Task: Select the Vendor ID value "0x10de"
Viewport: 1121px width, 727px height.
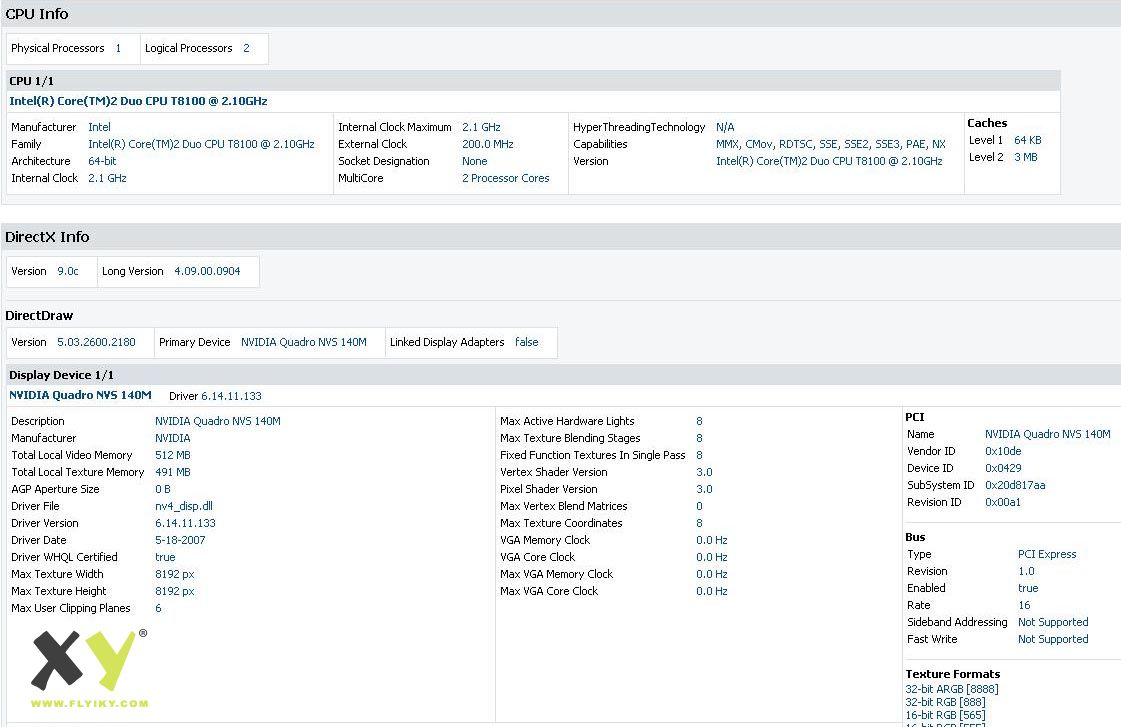Action: click(x=1003, y=452)
